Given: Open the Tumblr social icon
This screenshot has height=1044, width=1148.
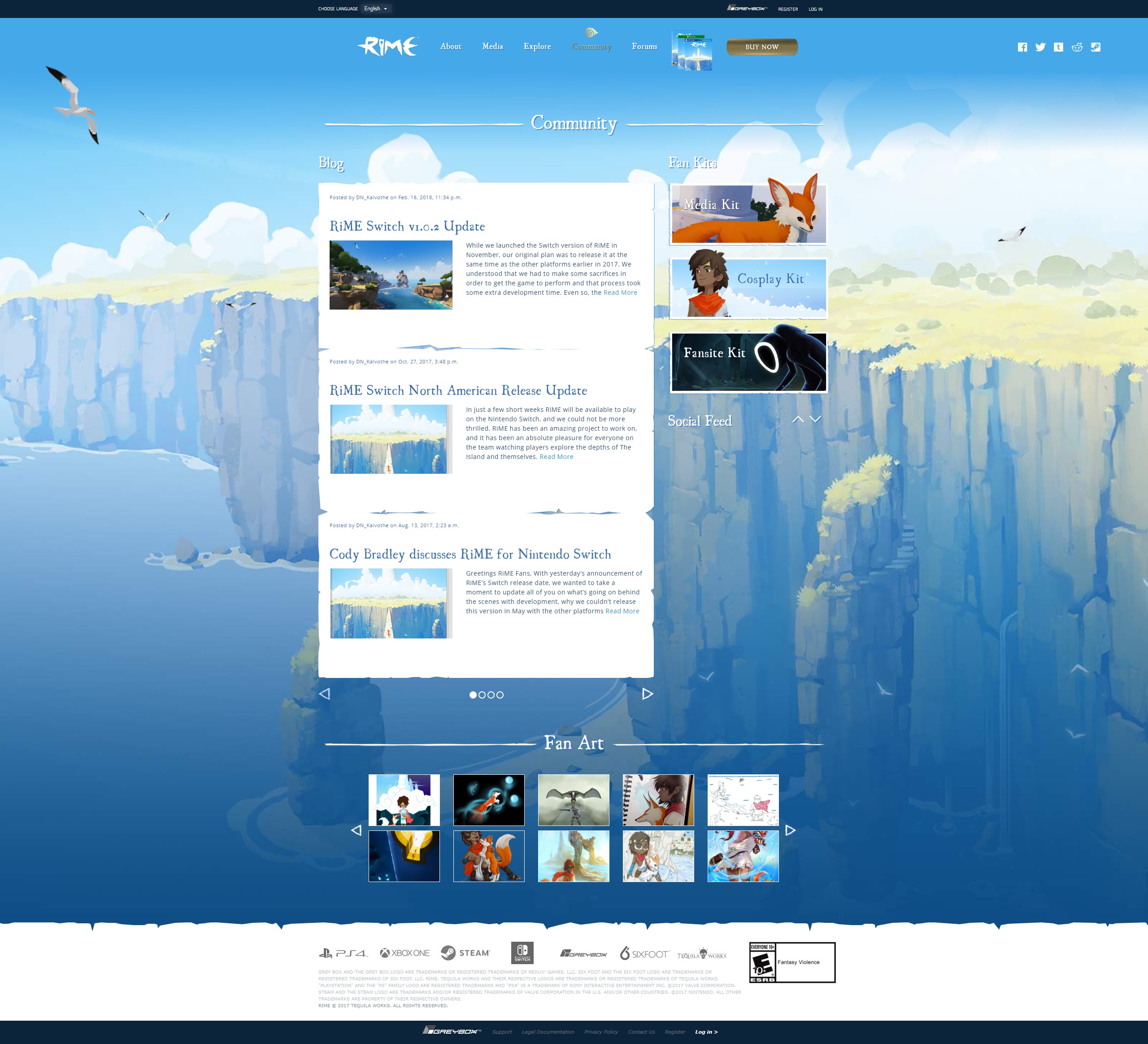Looking at the screenshot, I should [1058, 47].
